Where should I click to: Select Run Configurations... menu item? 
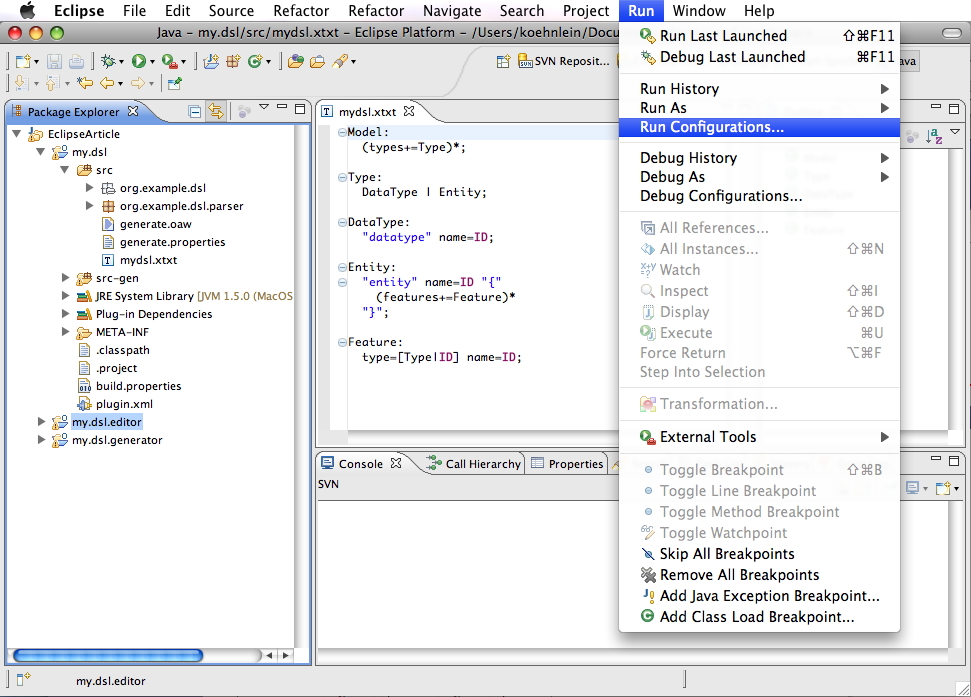[x=759, y=127]
